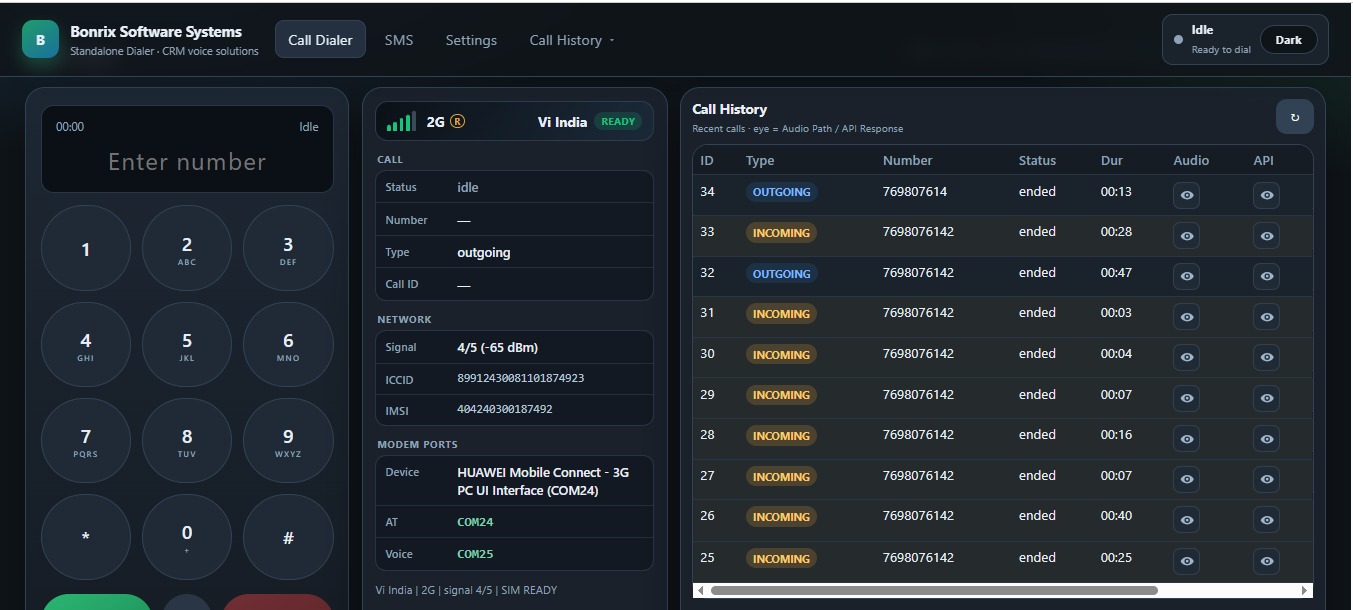View API response for call ID 34
The height and width of the screenshot is (610, 1353).
(1266, 195)
